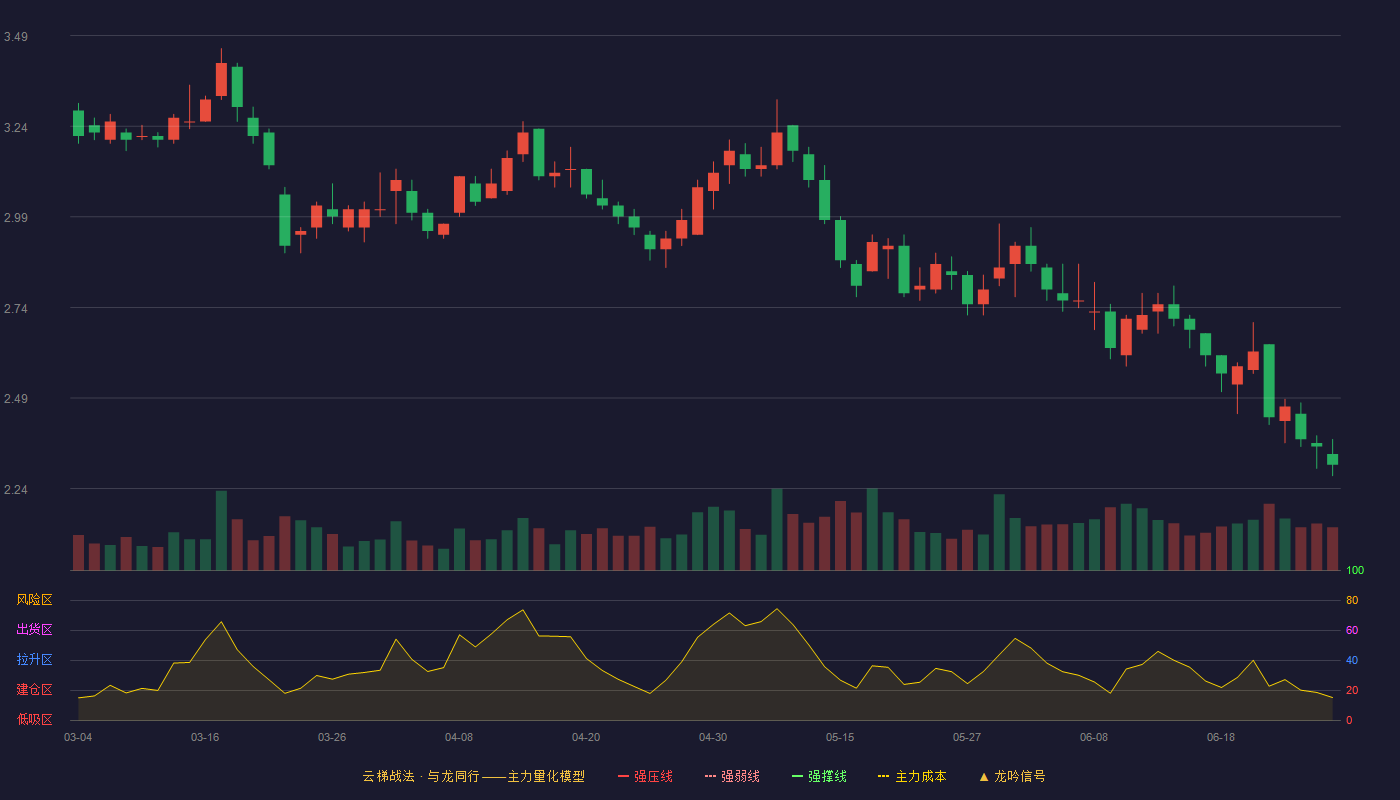1400x800 pixels.
Task: Click the 2.74 price axis label
Action: pyautogui.click(x=15, y=309)
